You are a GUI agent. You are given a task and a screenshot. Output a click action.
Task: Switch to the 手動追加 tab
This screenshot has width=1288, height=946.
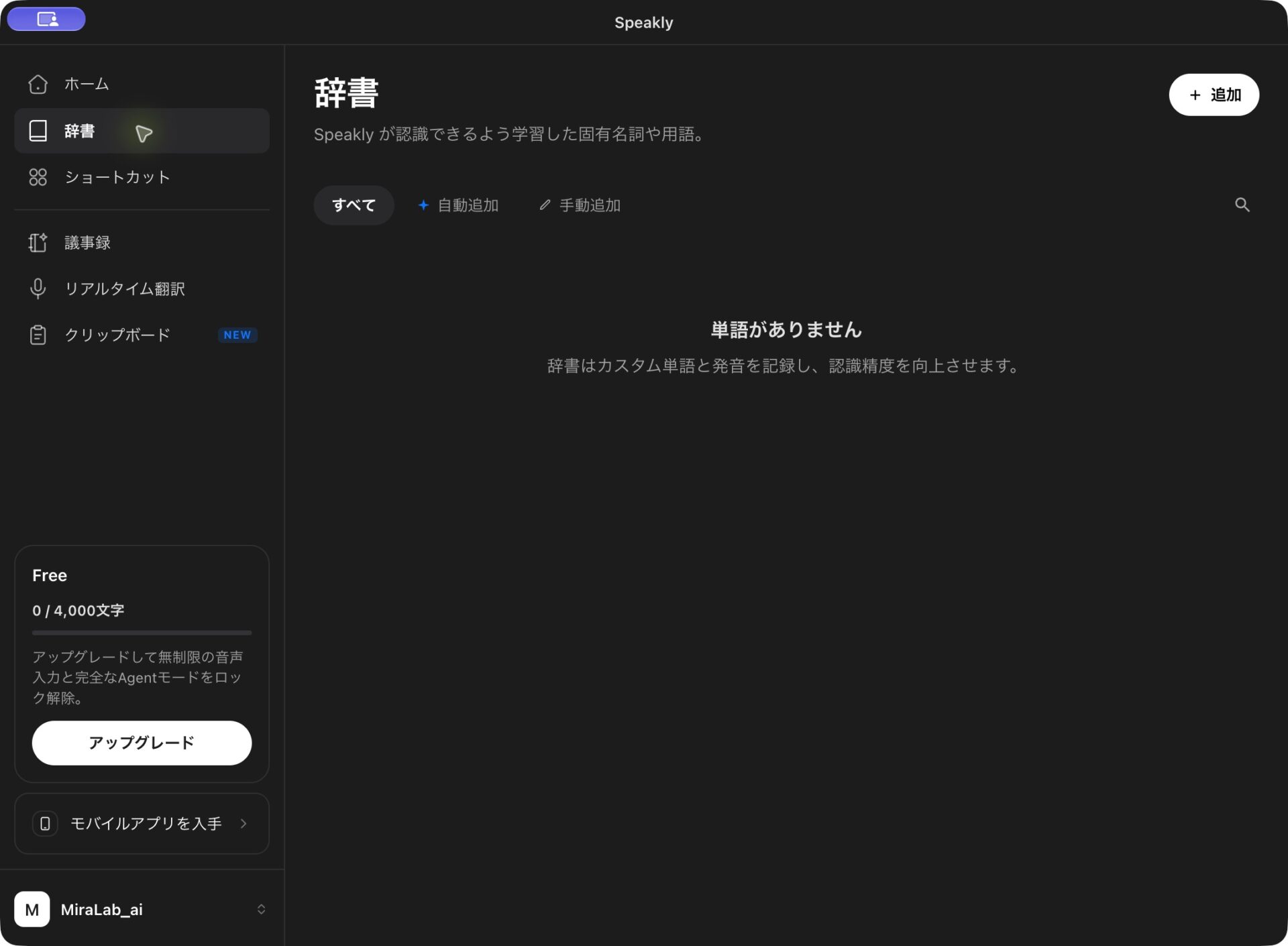click(x=580, y=205)
